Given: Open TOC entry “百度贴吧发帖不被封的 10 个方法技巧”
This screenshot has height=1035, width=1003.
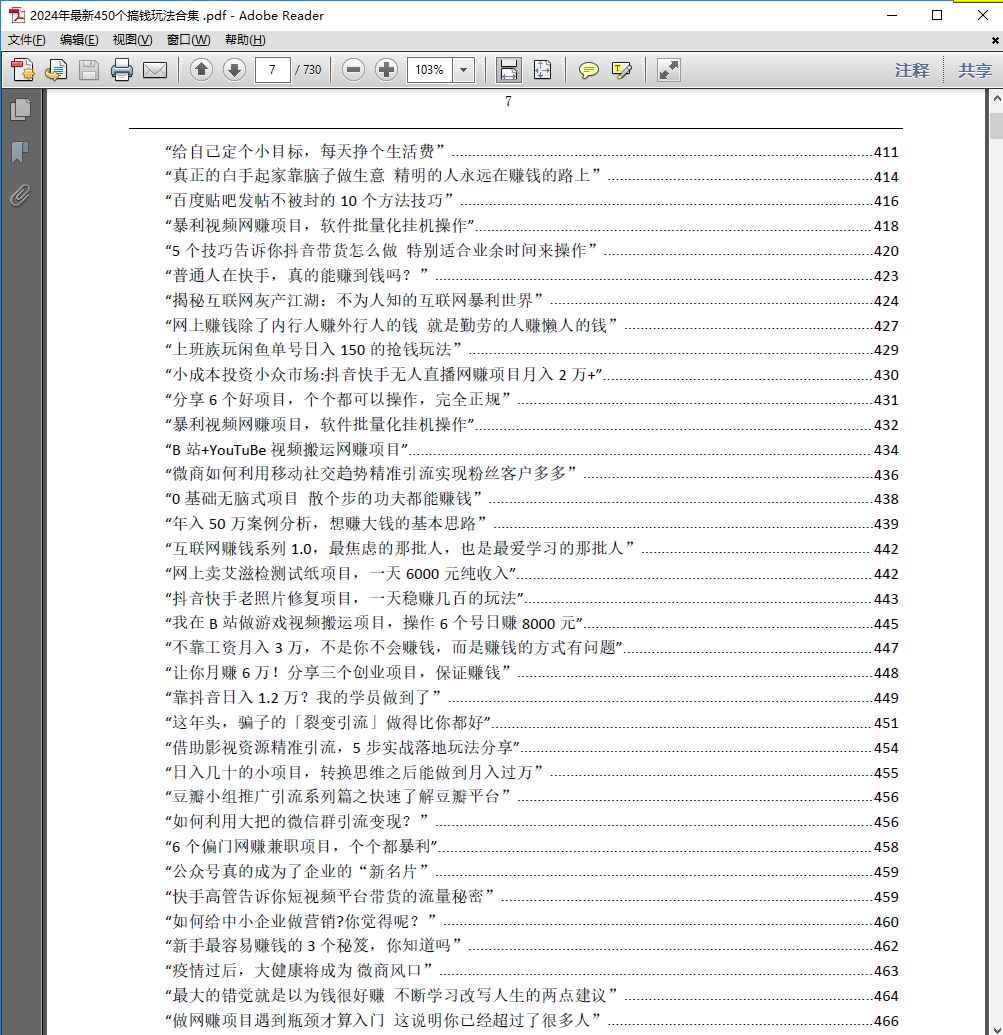Looking at the screenshot, I should click(x=531, y=201).
